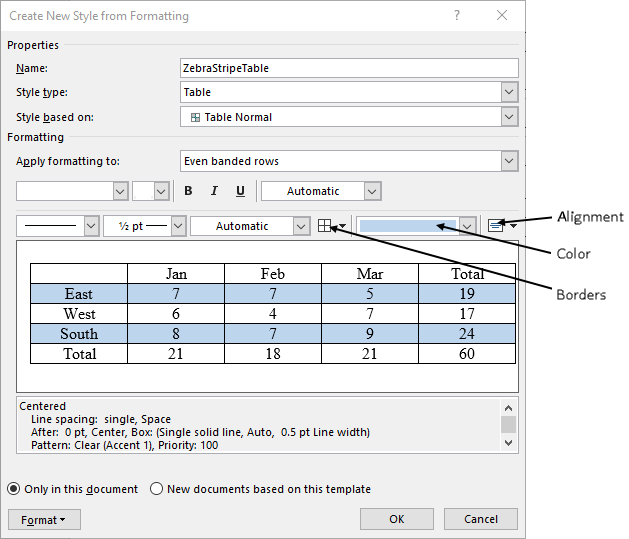Image resolution: width=629 pixels, height=539 pixels.
Task: Open the line weight ½ pt dropdown
Action: 178,226
